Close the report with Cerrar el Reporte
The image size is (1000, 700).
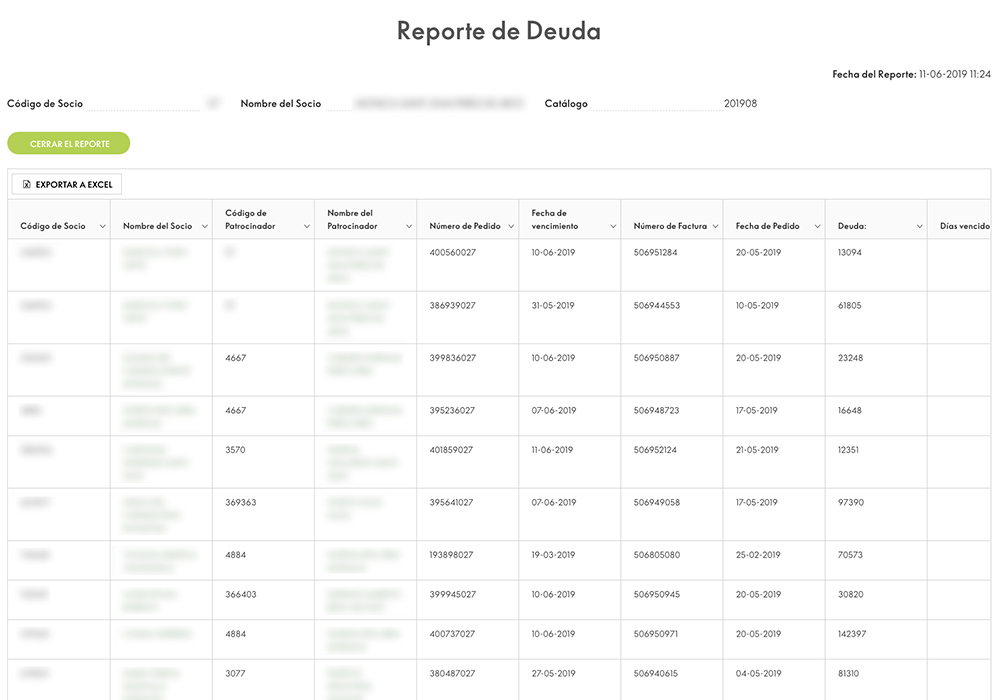69,144
